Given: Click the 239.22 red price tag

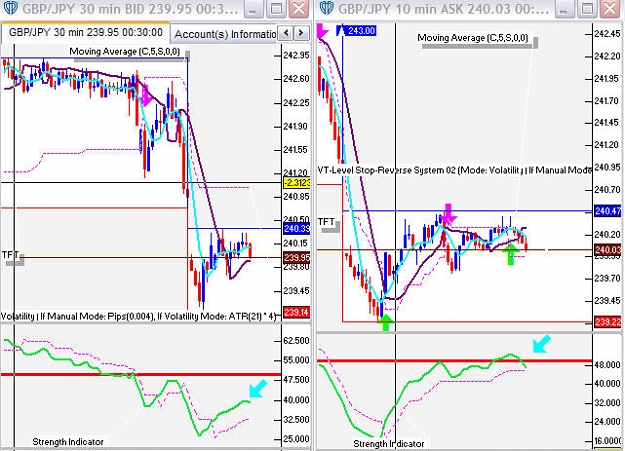Looking at the screenshot, I should [608, 322].
